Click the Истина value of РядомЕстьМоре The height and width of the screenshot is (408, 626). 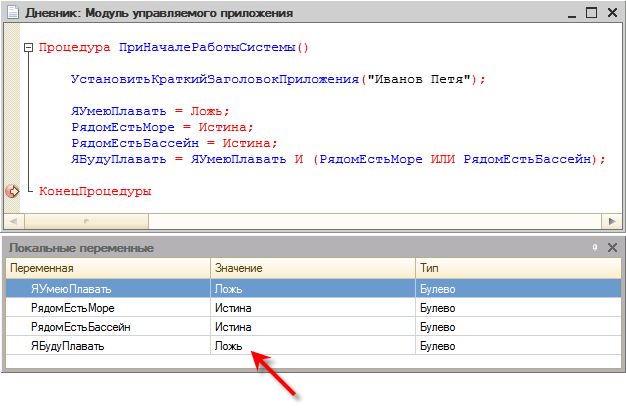tap(233, 308)
